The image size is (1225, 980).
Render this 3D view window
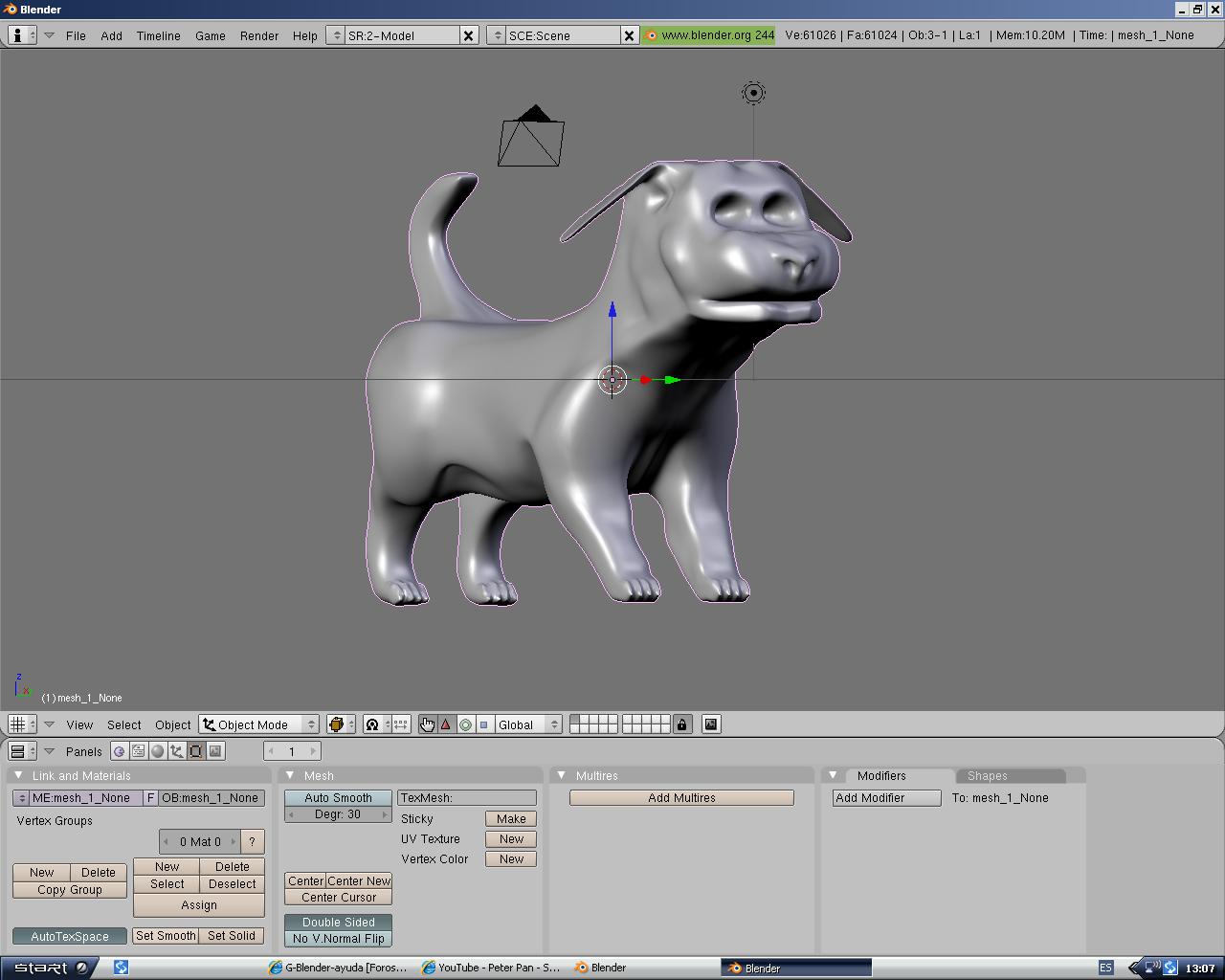tap(711, 724)
